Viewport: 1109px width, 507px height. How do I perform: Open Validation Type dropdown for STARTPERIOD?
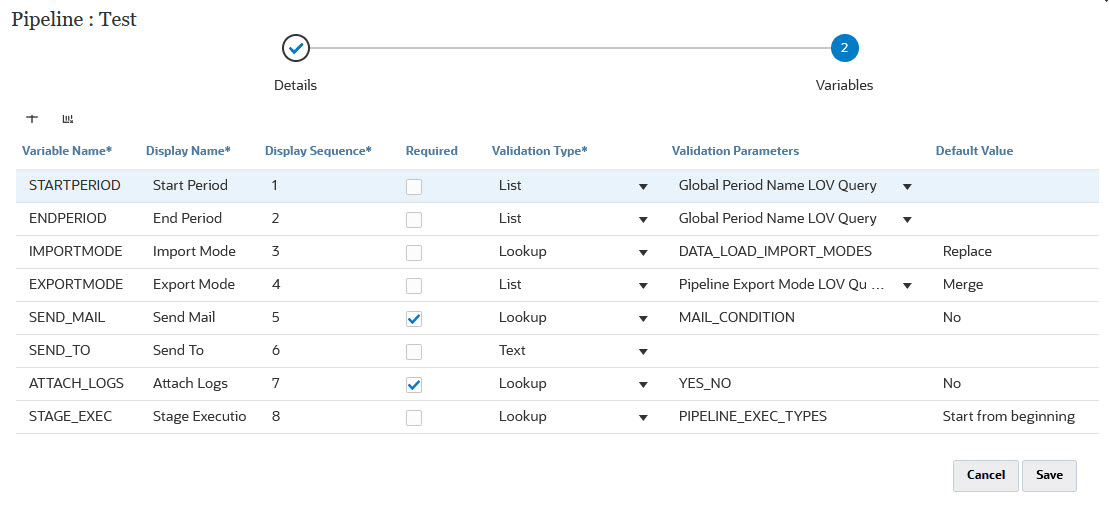(x=643, y=187)
